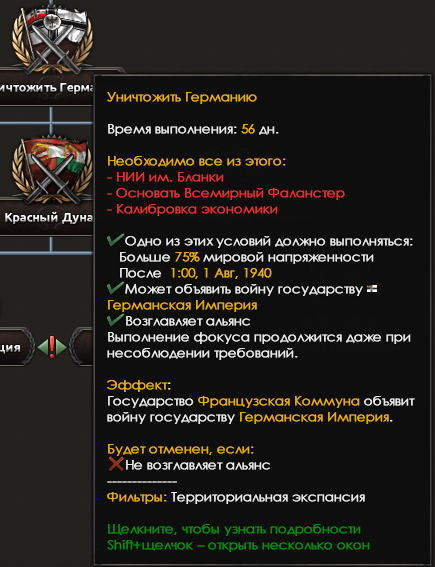Screen dimensions: 435x567
Task: Click Французская Коммуна in effect text
Action: tap(278, 401)
